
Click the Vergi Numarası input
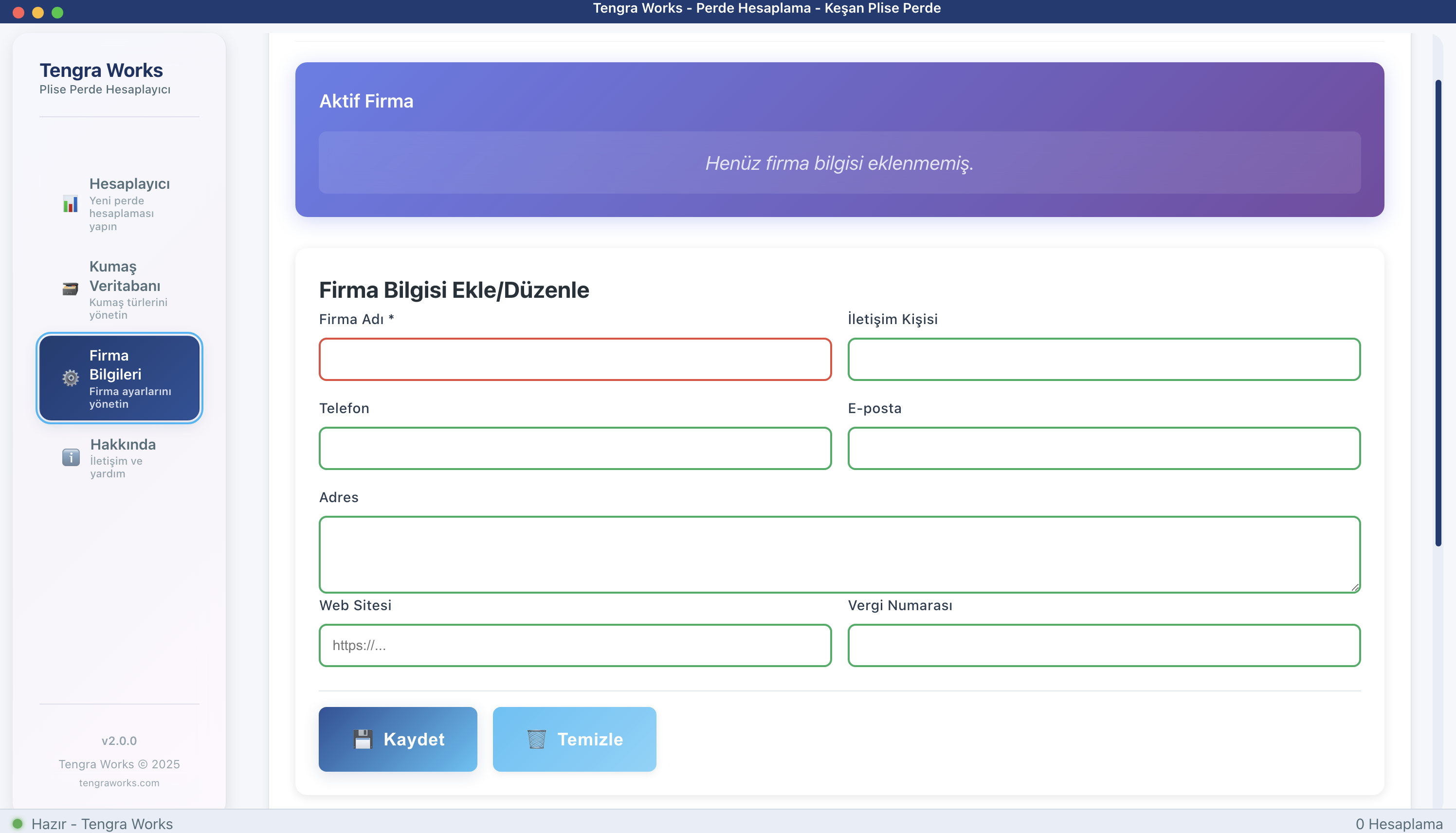coord(1104,645)
